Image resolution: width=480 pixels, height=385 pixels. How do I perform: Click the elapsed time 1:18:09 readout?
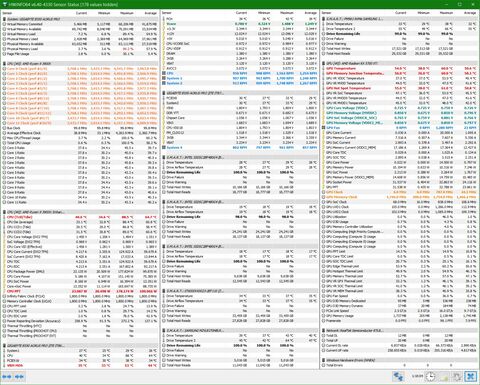coord(417,376)
